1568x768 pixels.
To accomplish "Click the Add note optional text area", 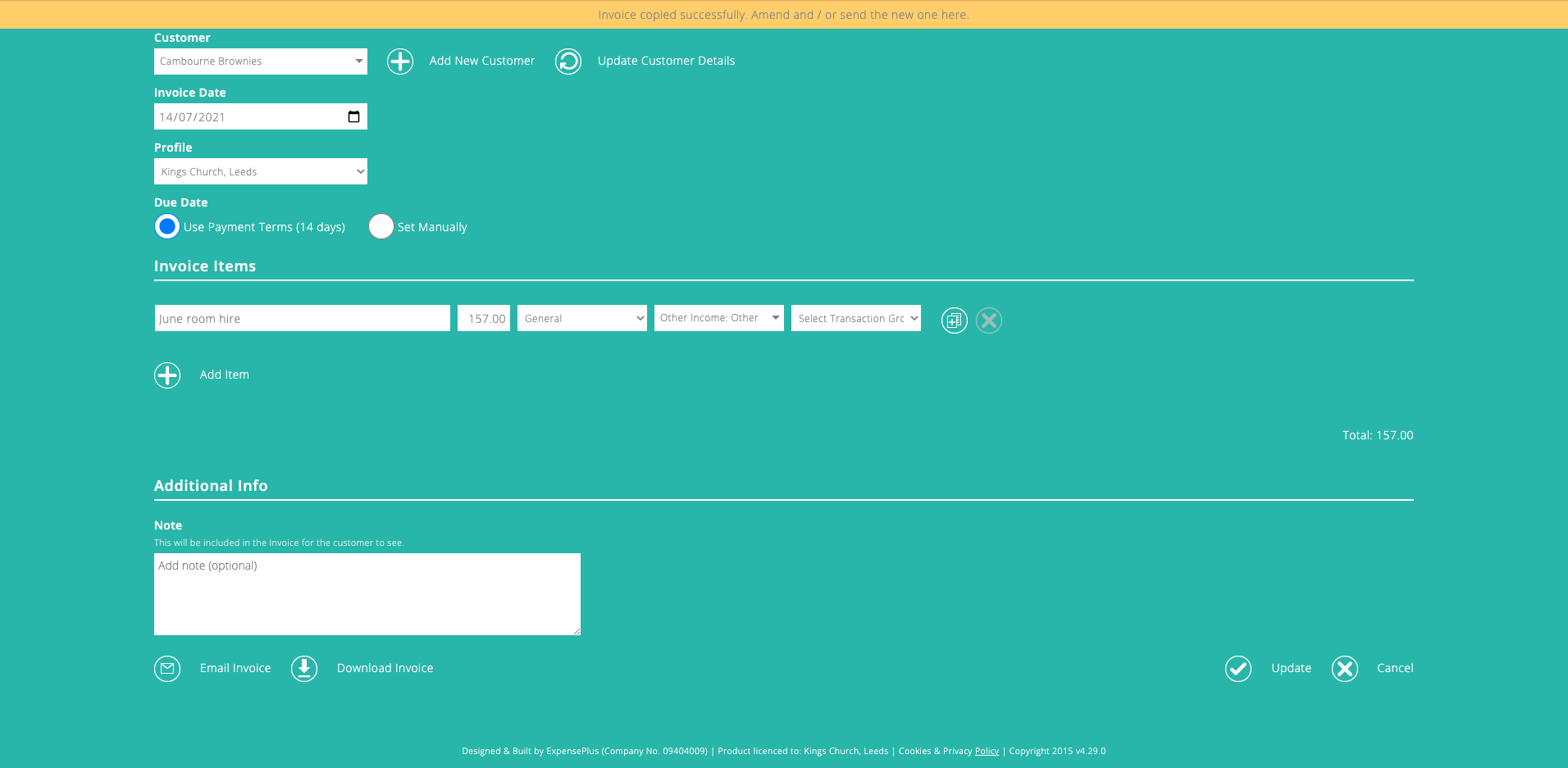I will 367,594.
